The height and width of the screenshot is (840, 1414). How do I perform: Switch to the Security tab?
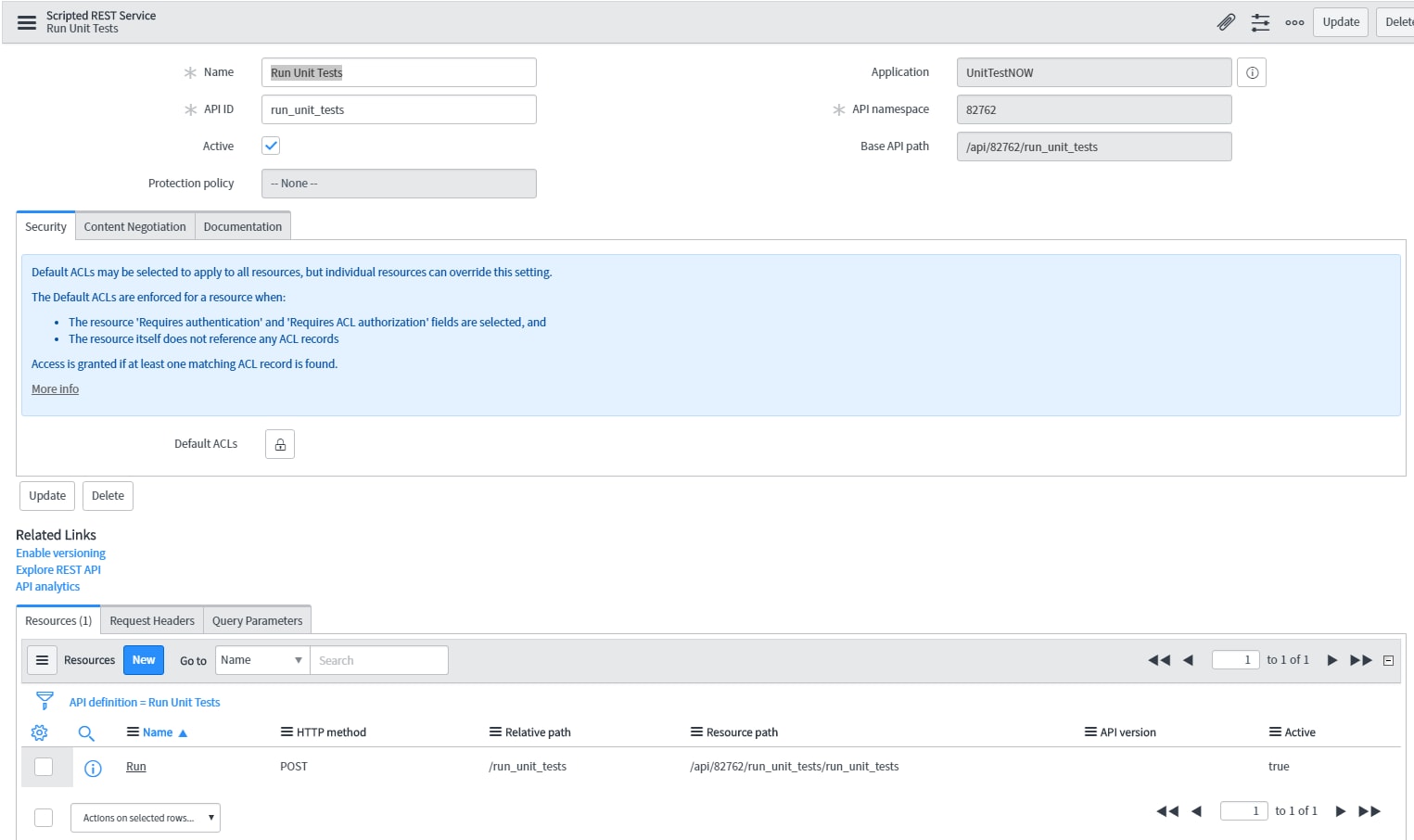pyautogui.click(x=45, y=226)
